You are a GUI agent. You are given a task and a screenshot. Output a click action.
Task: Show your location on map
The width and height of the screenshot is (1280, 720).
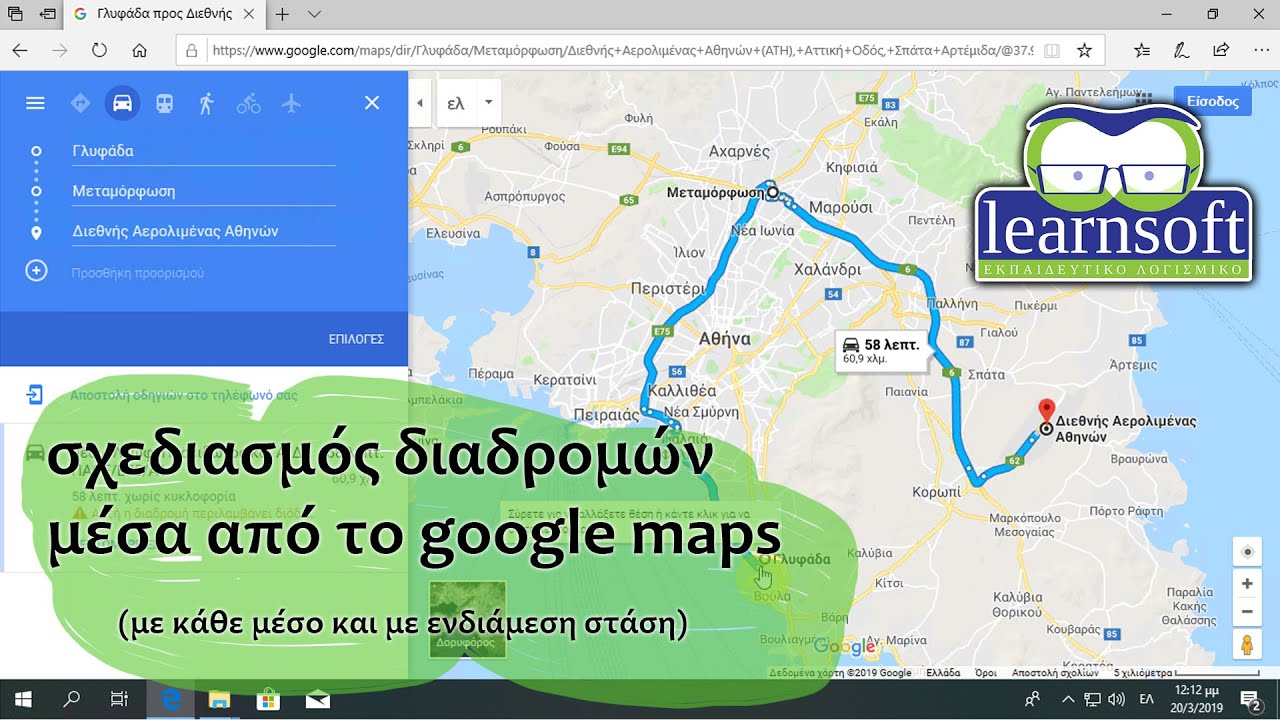1247,552
